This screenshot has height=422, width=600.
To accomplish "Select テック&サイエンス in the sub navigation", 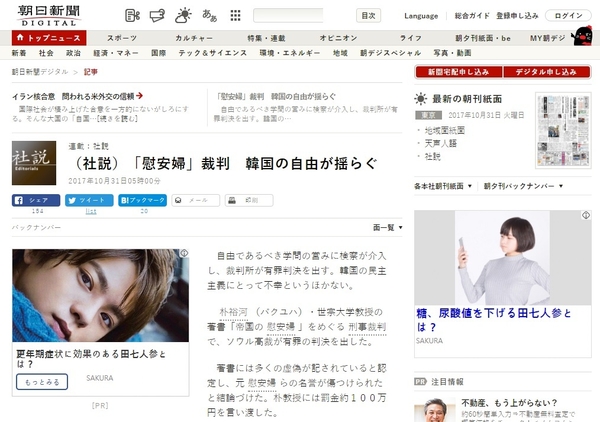I will 213,53.
